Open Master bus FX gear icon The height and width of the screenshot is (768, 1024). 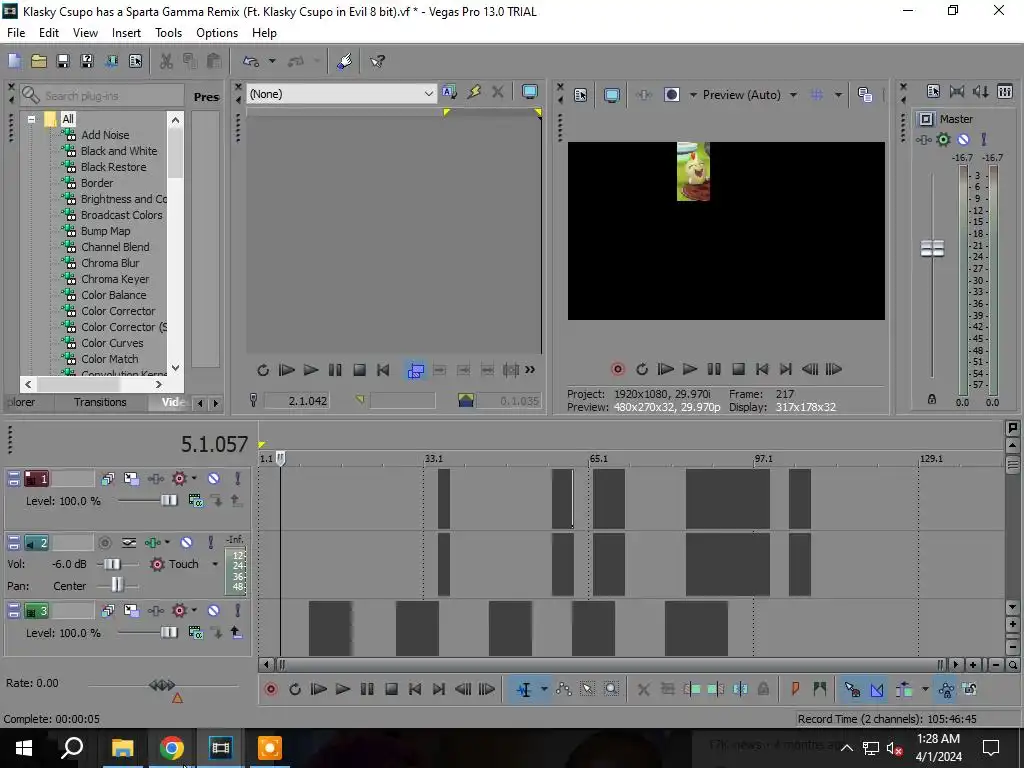[943, 139]
